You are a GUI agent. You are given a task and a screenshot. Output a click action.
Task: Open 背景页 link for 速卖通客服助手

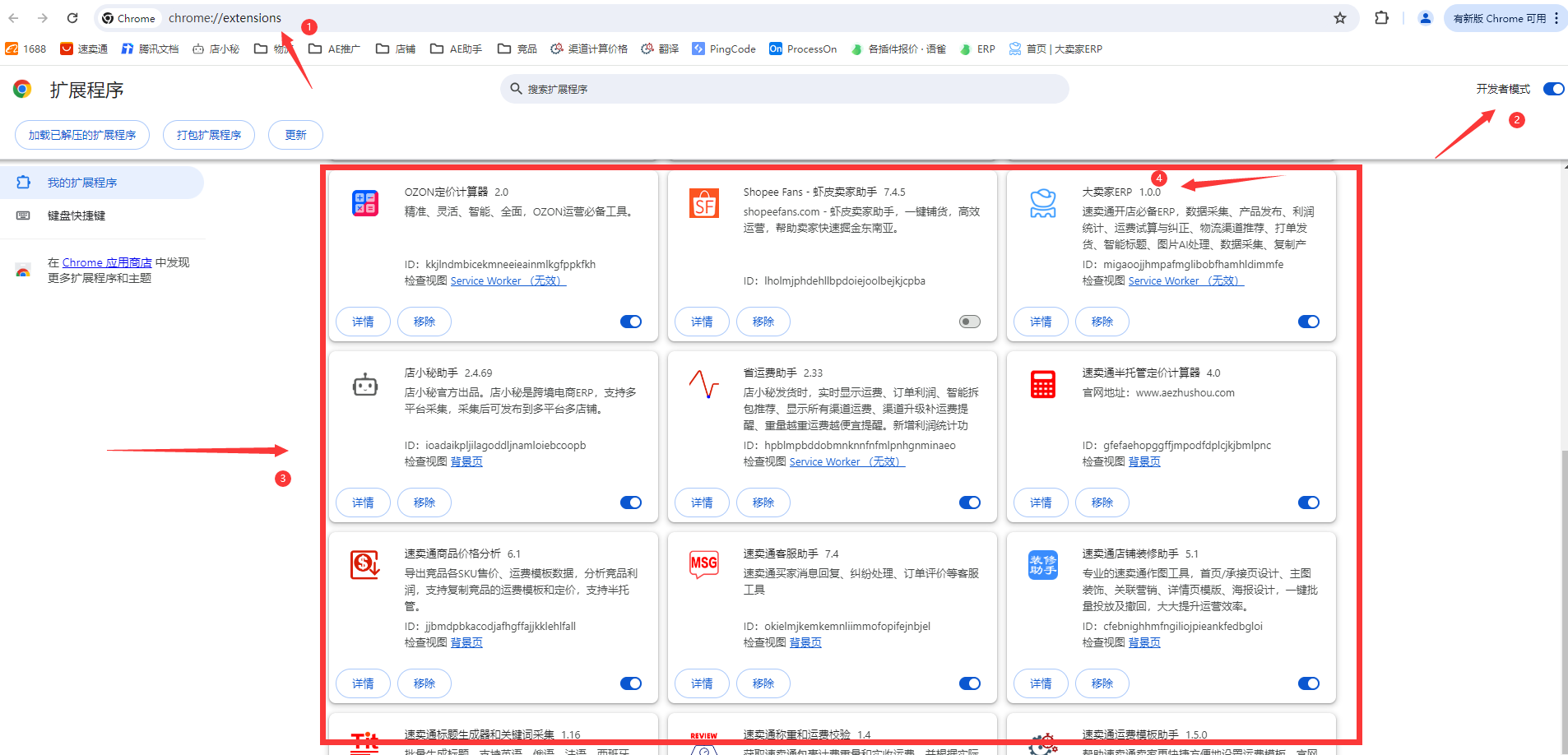[x=805, y=643]
